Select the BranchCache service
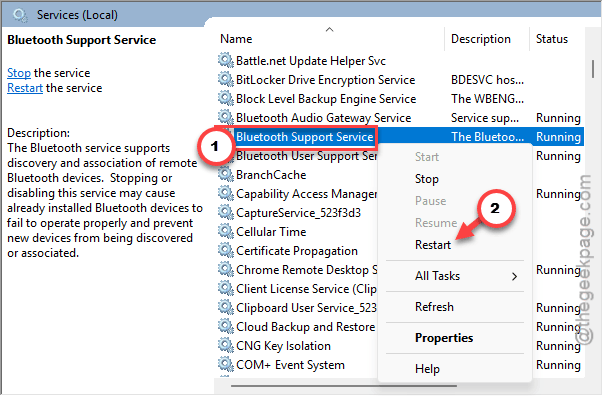 [x=271, y=175]
